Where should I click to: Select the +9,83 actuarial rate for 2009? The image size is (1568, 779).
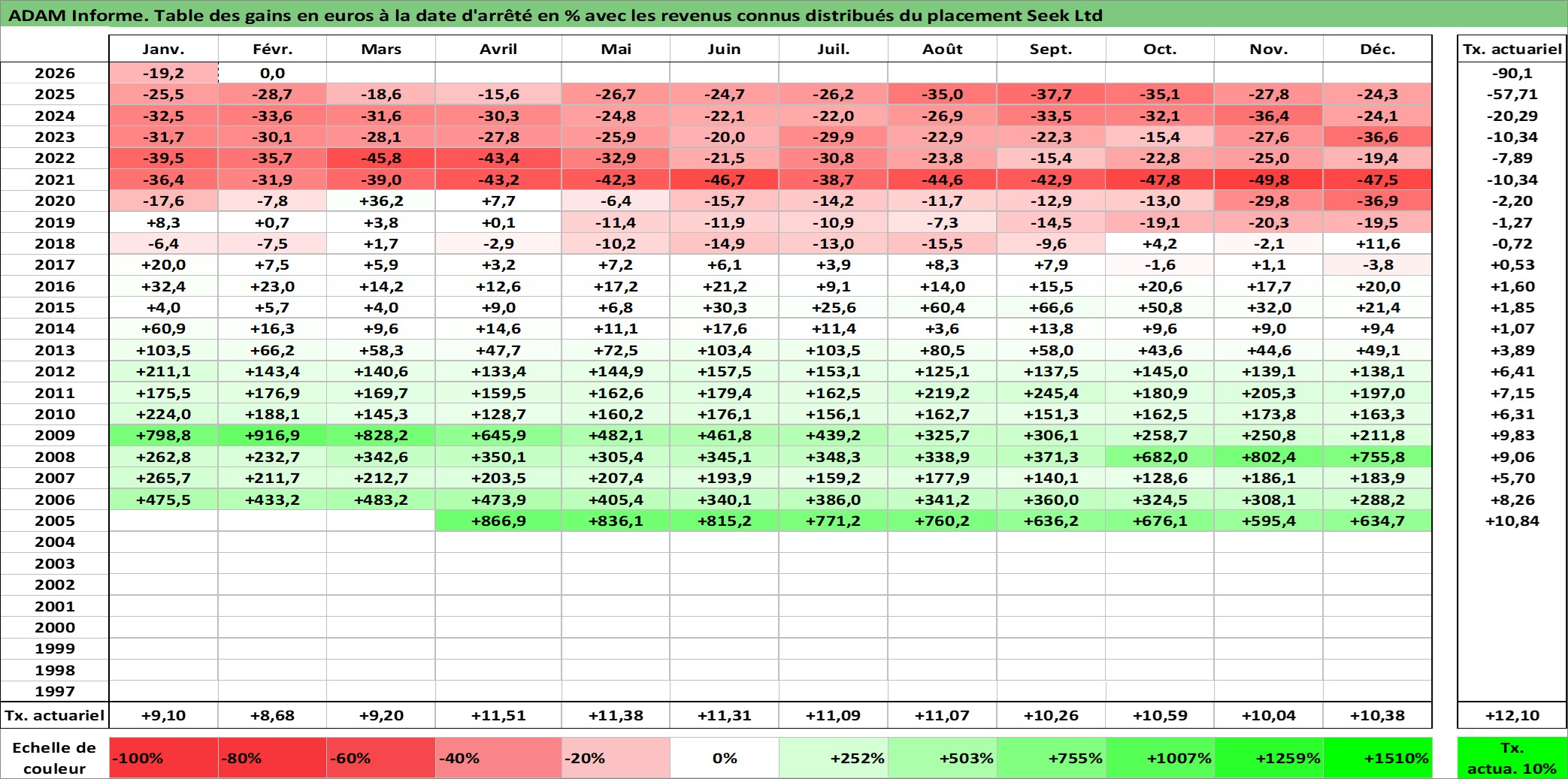[1512, 435]
